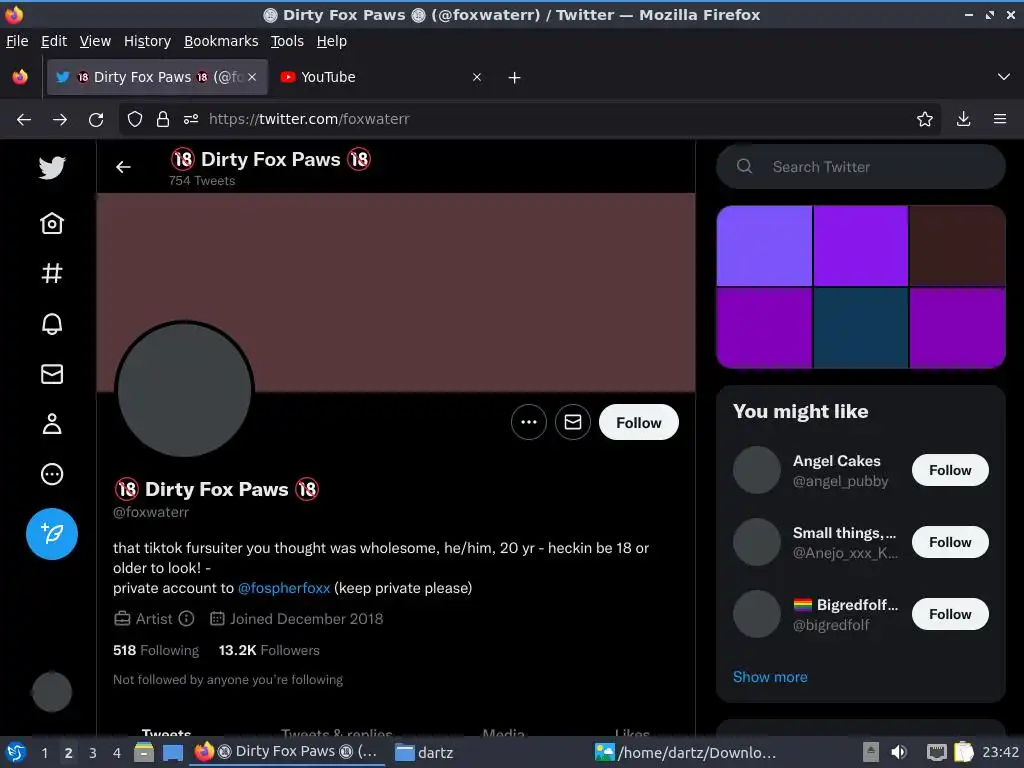Reload the current page
Screen dimensions: 1024x768
(x=96, y=120)
